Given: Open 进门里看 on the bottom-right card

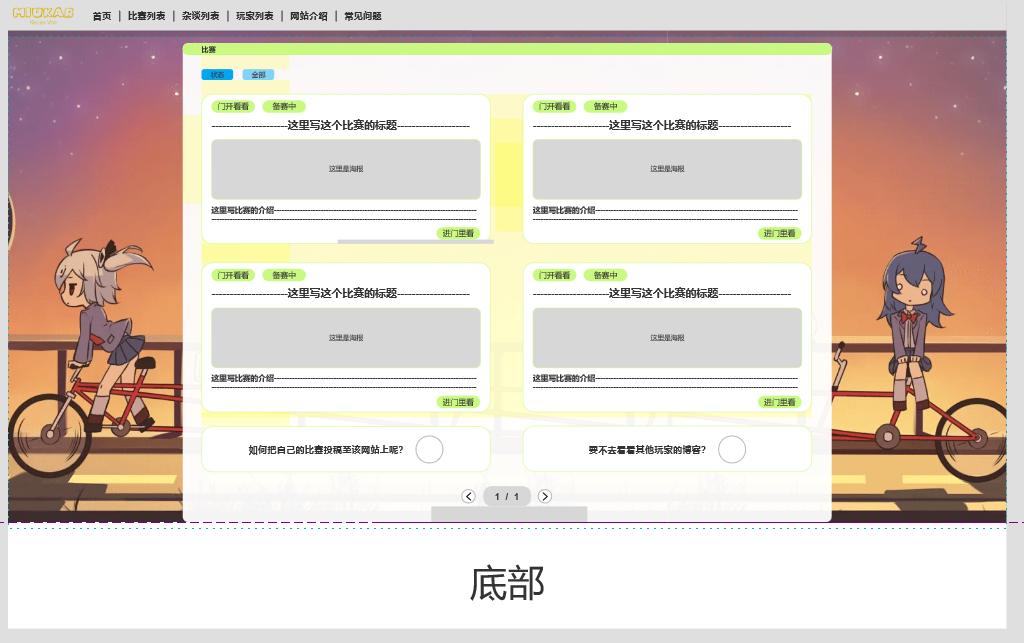Looking at the screenshot, I should 780,403.
